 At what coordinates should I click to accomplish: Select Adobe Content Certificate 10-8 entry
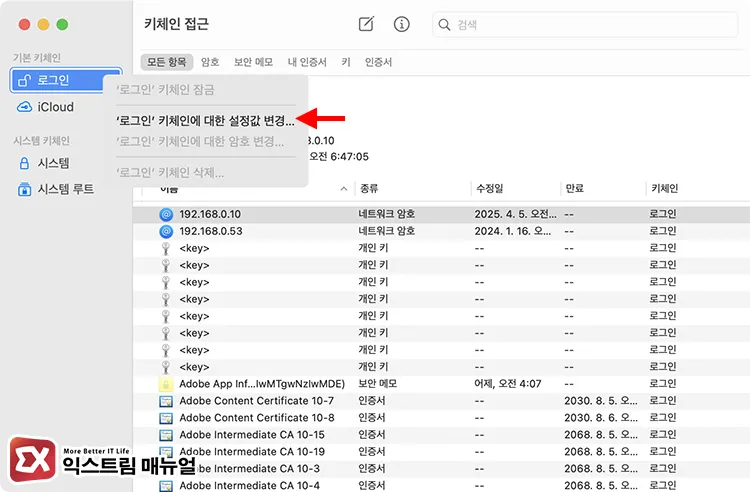[x=256, y=418]
